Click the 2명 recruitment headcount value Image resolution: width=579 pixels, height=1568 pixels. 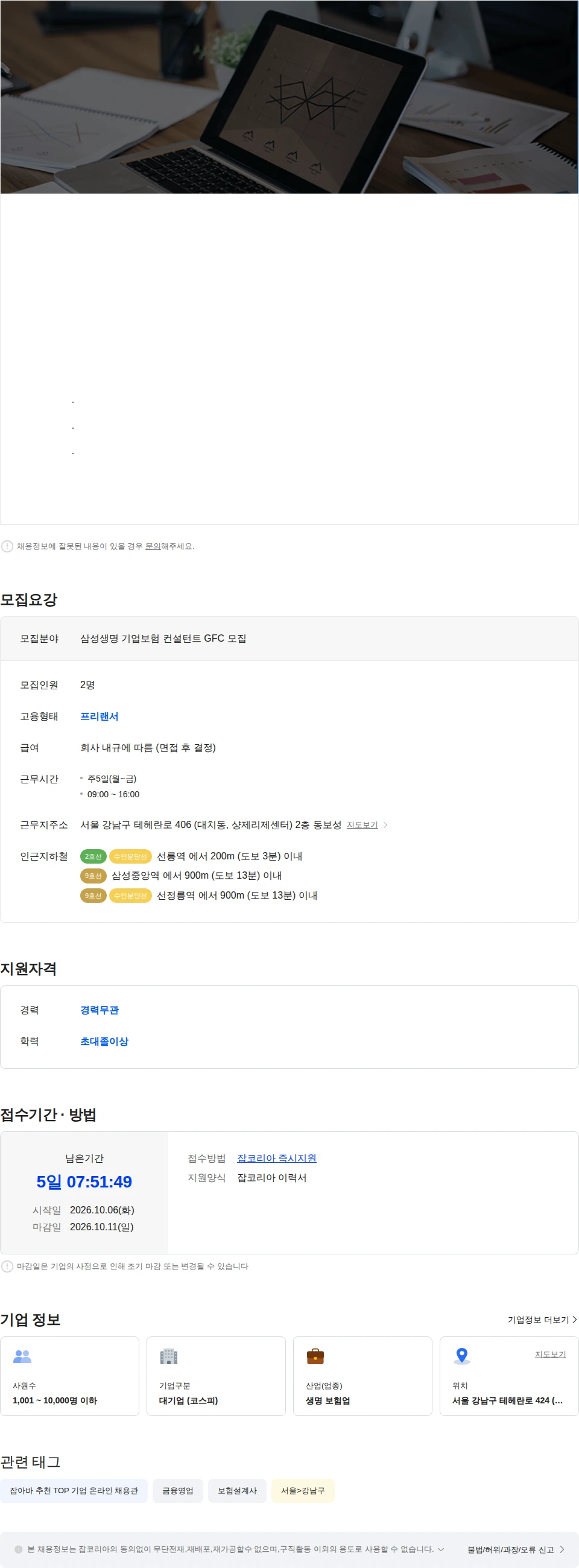87,684
